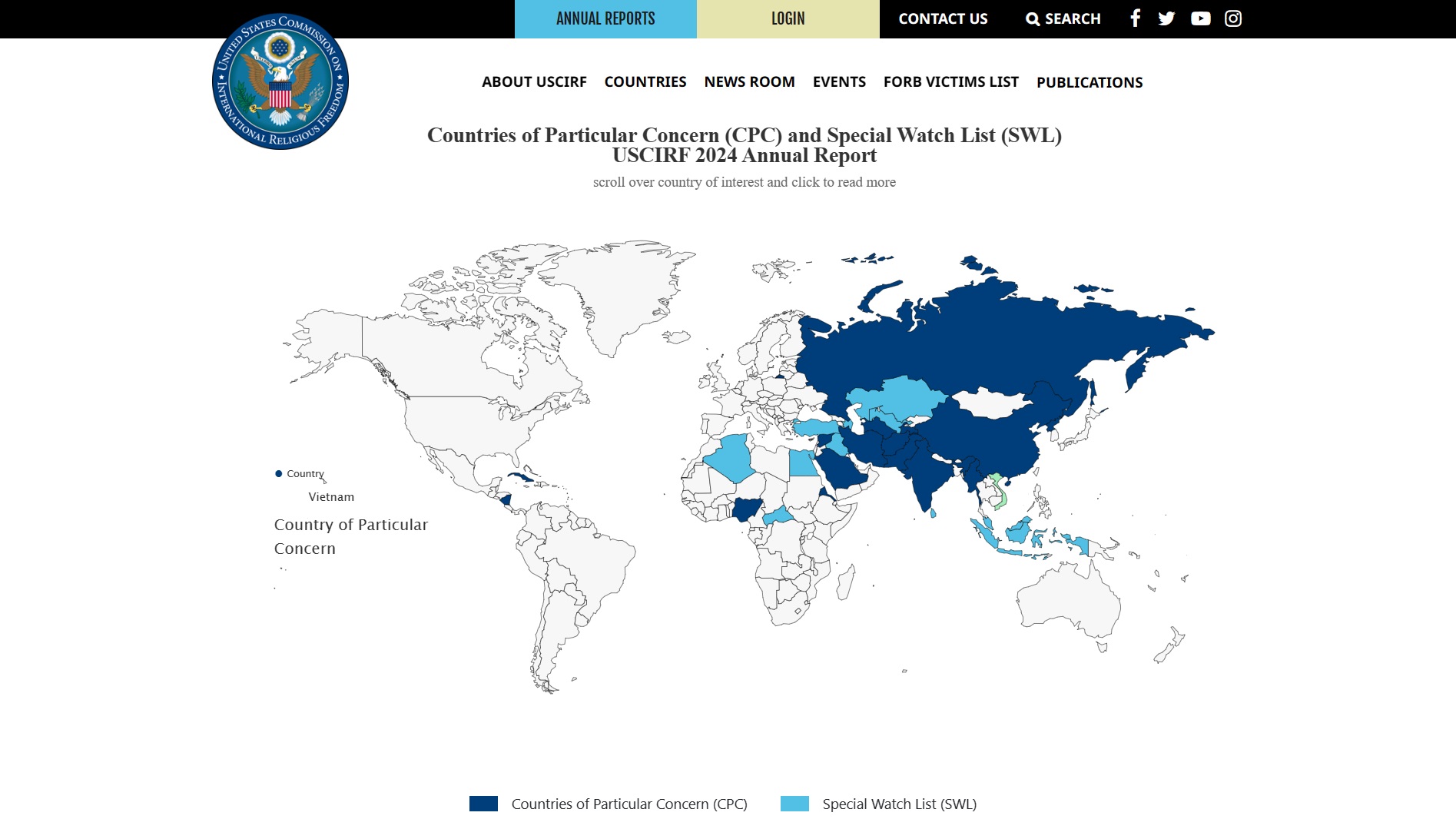Select Nigeria on the map
Viewport: 1456px width, 829px height.
coord(748,509)
